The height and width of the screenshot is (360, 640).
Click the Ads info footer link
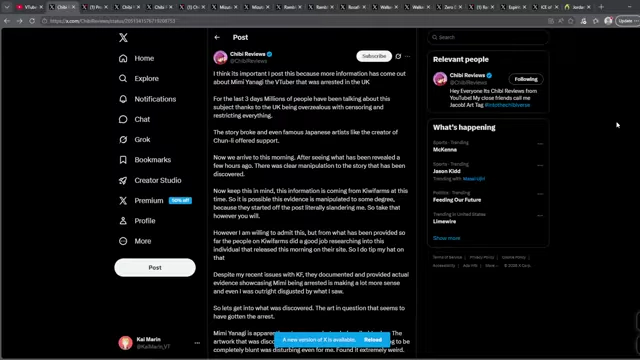point(470,265)
